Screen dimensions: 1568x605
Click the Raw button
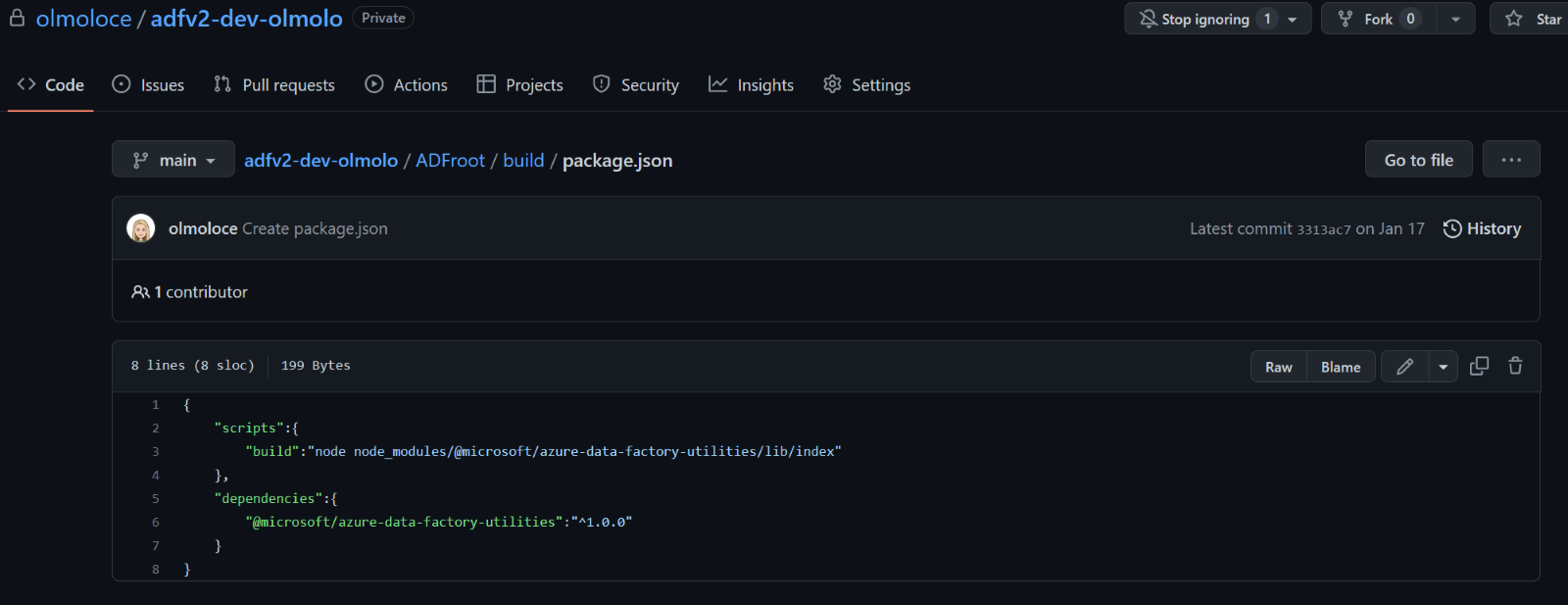1278,367
